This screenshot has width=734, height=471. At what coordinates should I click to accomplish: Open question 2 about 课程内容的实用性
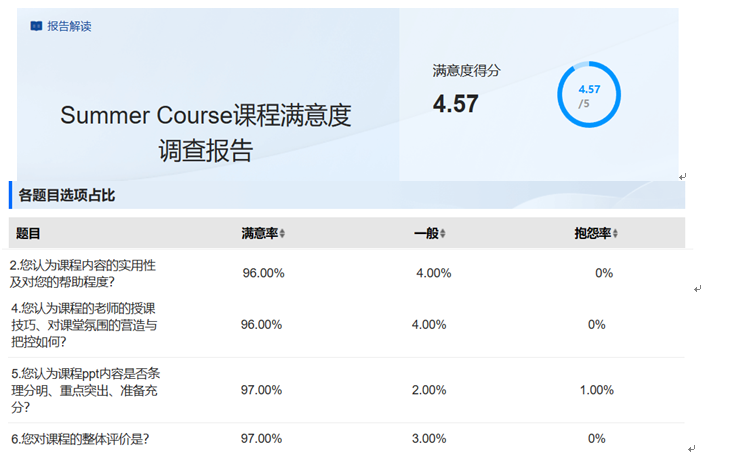point(83,273)
